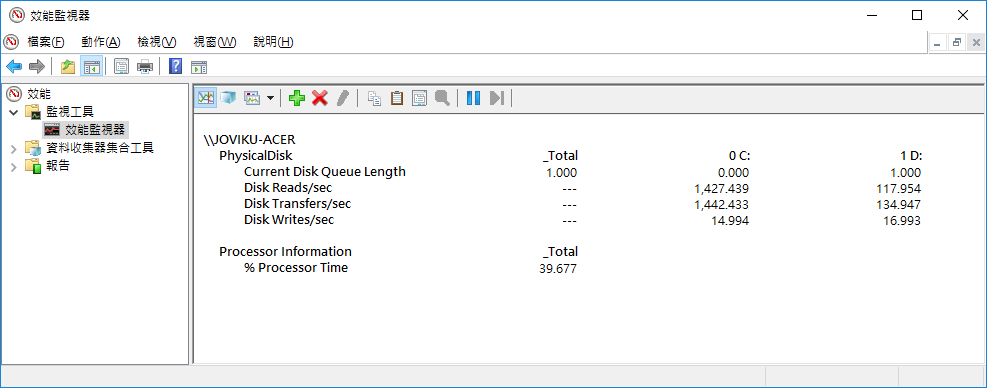987x388 pixels.
Task: Click the % Processor Time counter
Action: tap(296, 268)
